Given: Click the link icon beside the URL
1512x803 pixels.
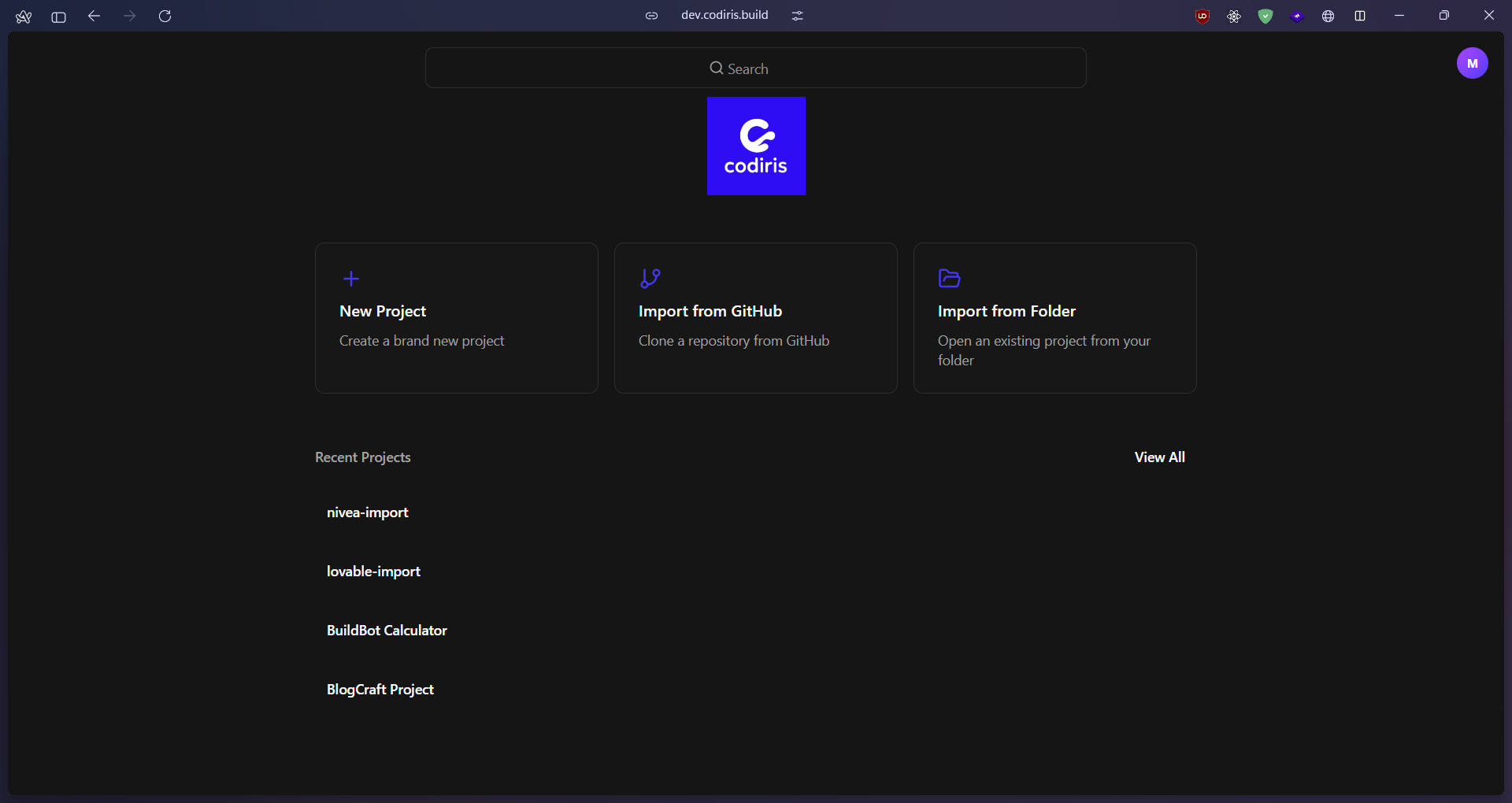Looking at the screenshot, I should point(651,16).
